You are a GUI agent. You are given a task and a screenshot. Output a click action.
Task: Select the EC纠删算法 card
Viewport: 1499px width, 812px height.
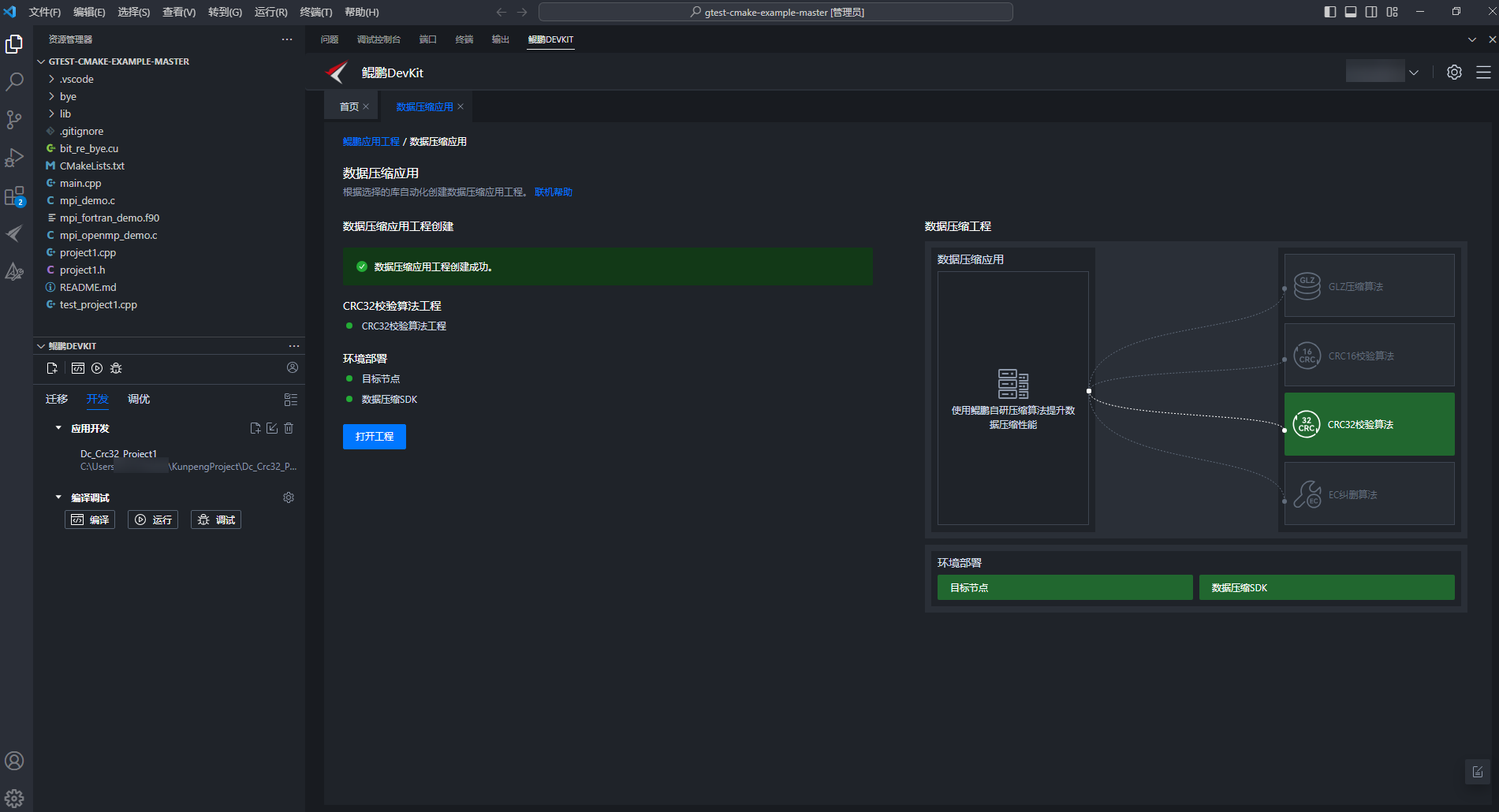click(1370, 494)
